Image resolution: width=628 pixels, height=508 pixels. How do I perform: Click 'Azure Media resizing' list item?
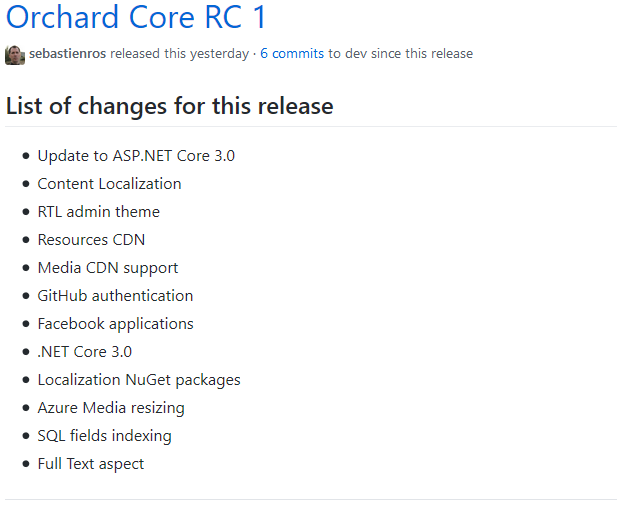(x=111, y=408)
